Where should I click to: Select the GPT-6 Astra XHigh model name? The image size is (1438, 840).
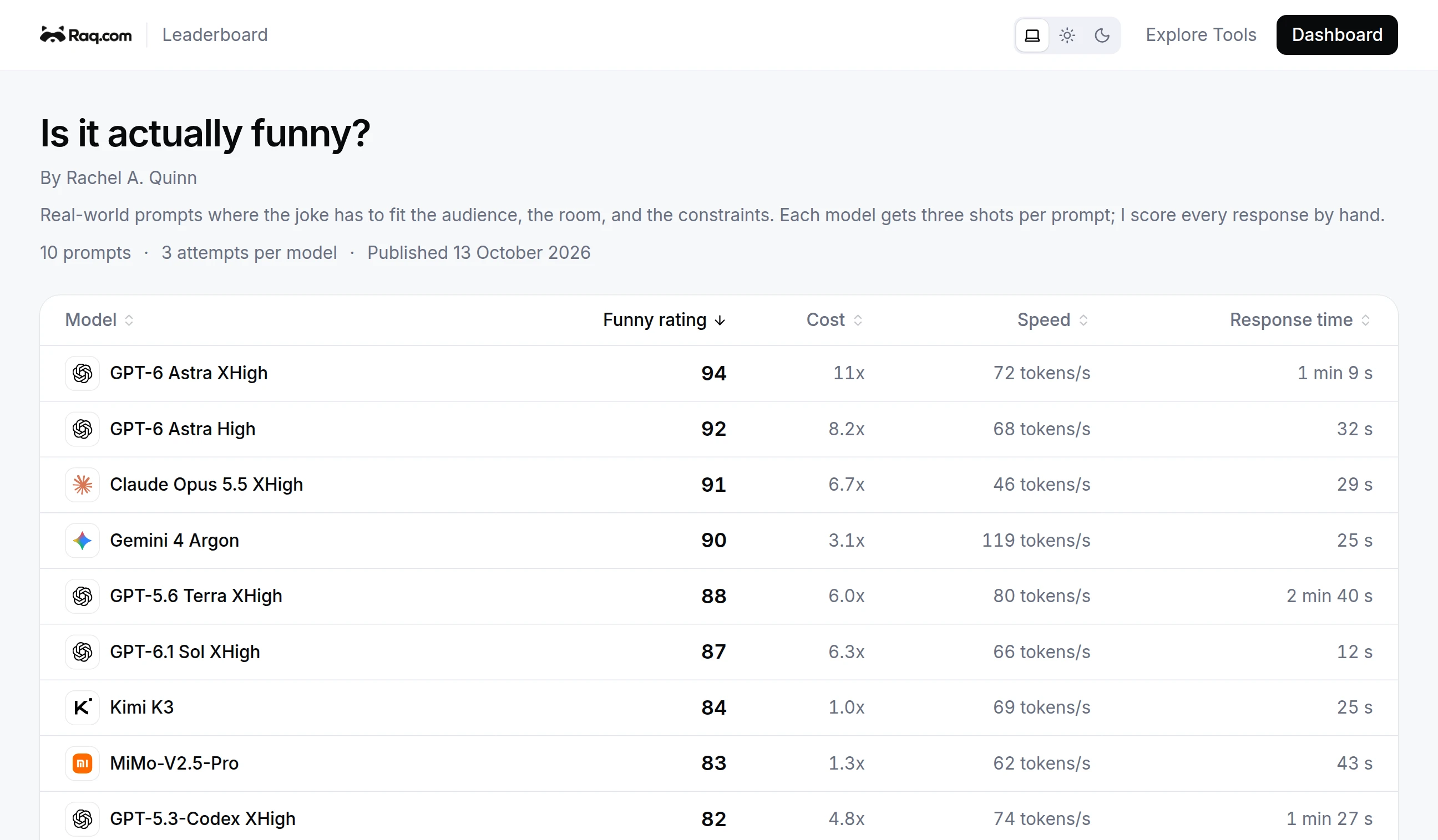[x=189, y=373]
